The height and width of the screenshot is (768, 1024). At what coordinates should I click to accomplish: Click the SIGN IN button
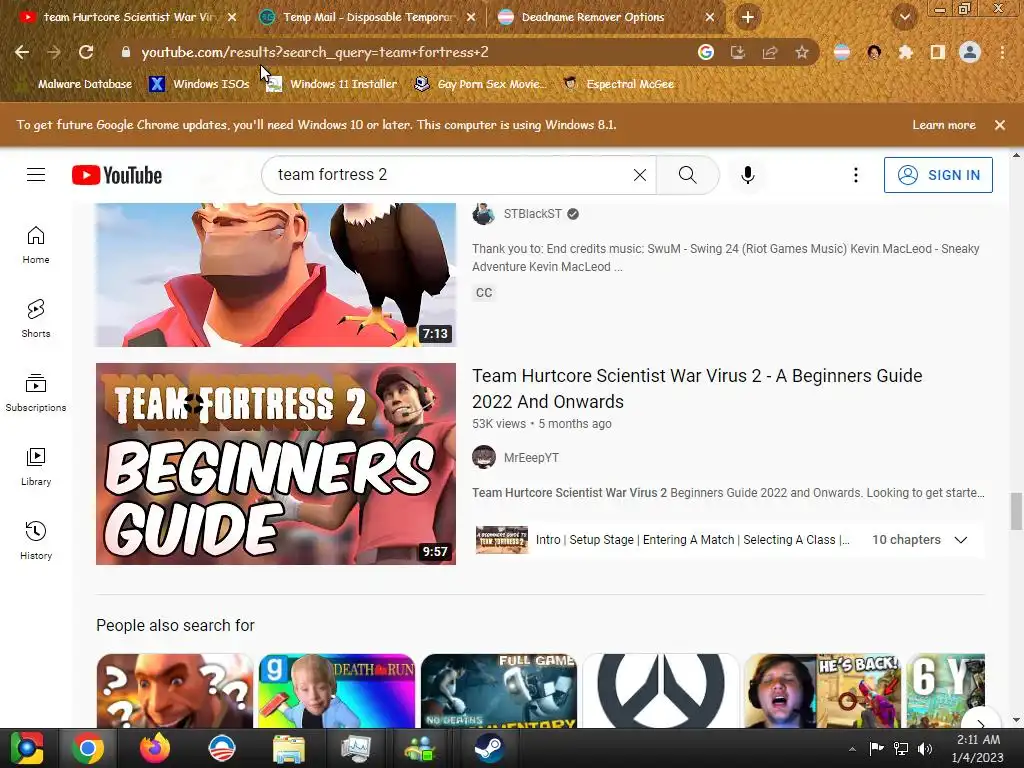pos(938,175)
